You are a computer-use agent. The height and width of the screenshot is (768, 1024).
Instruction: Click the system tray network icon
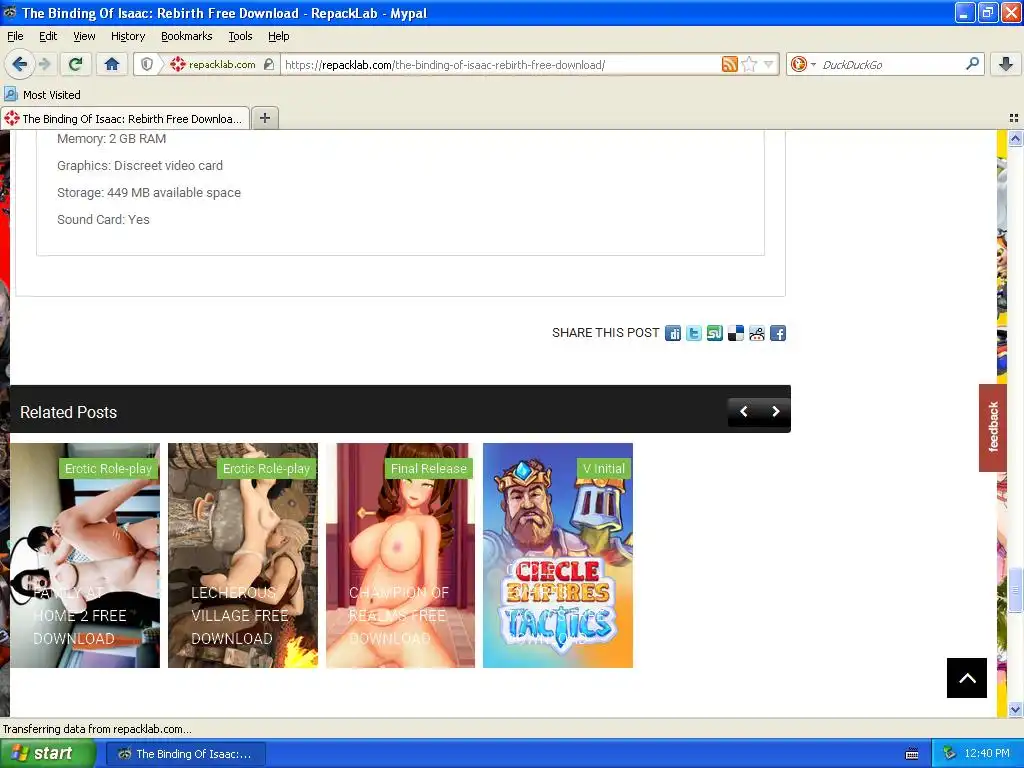(950, 754)
